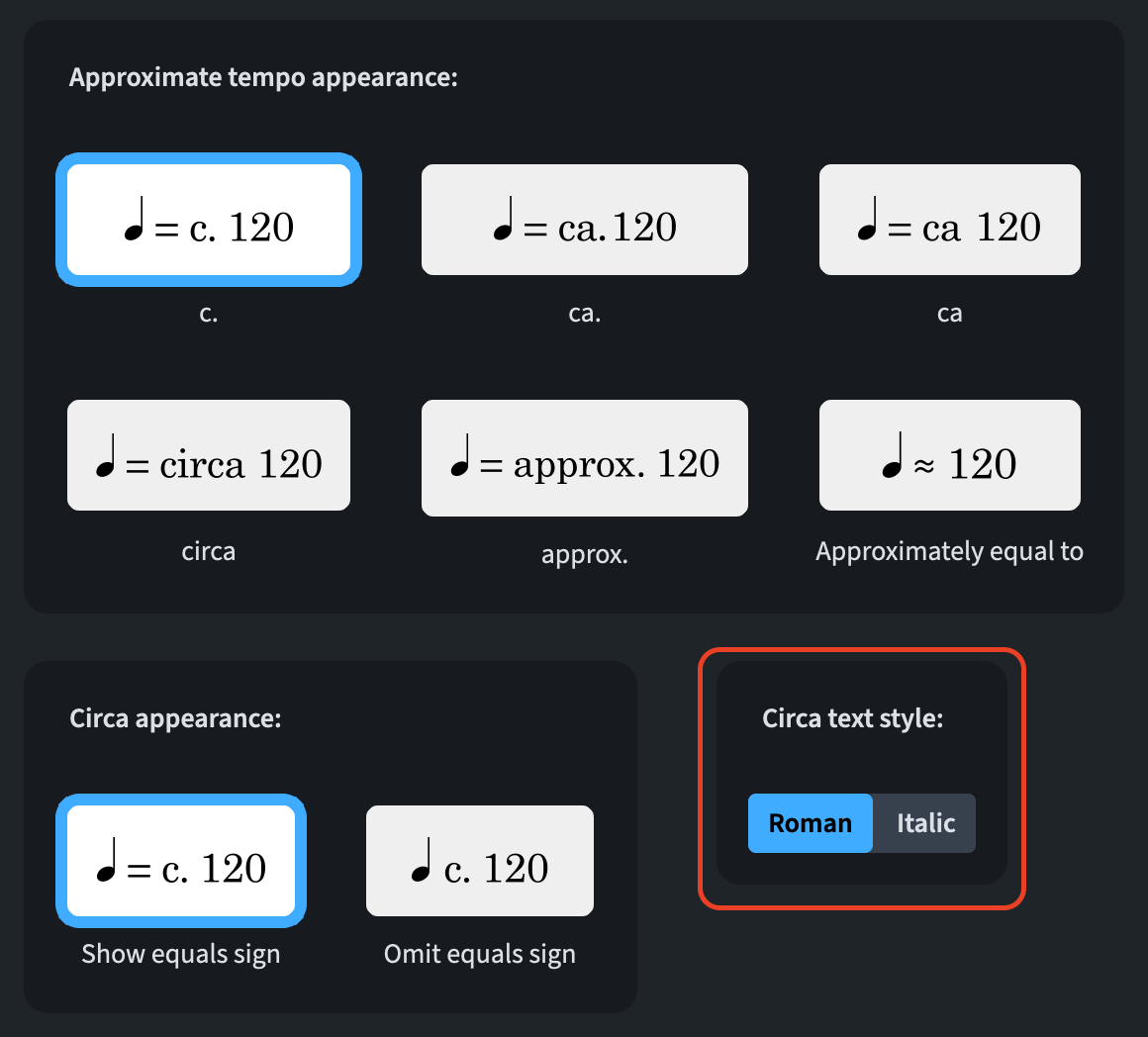
Task: Choose the Omit equals sign preview tile
Action: click(480, 861)
